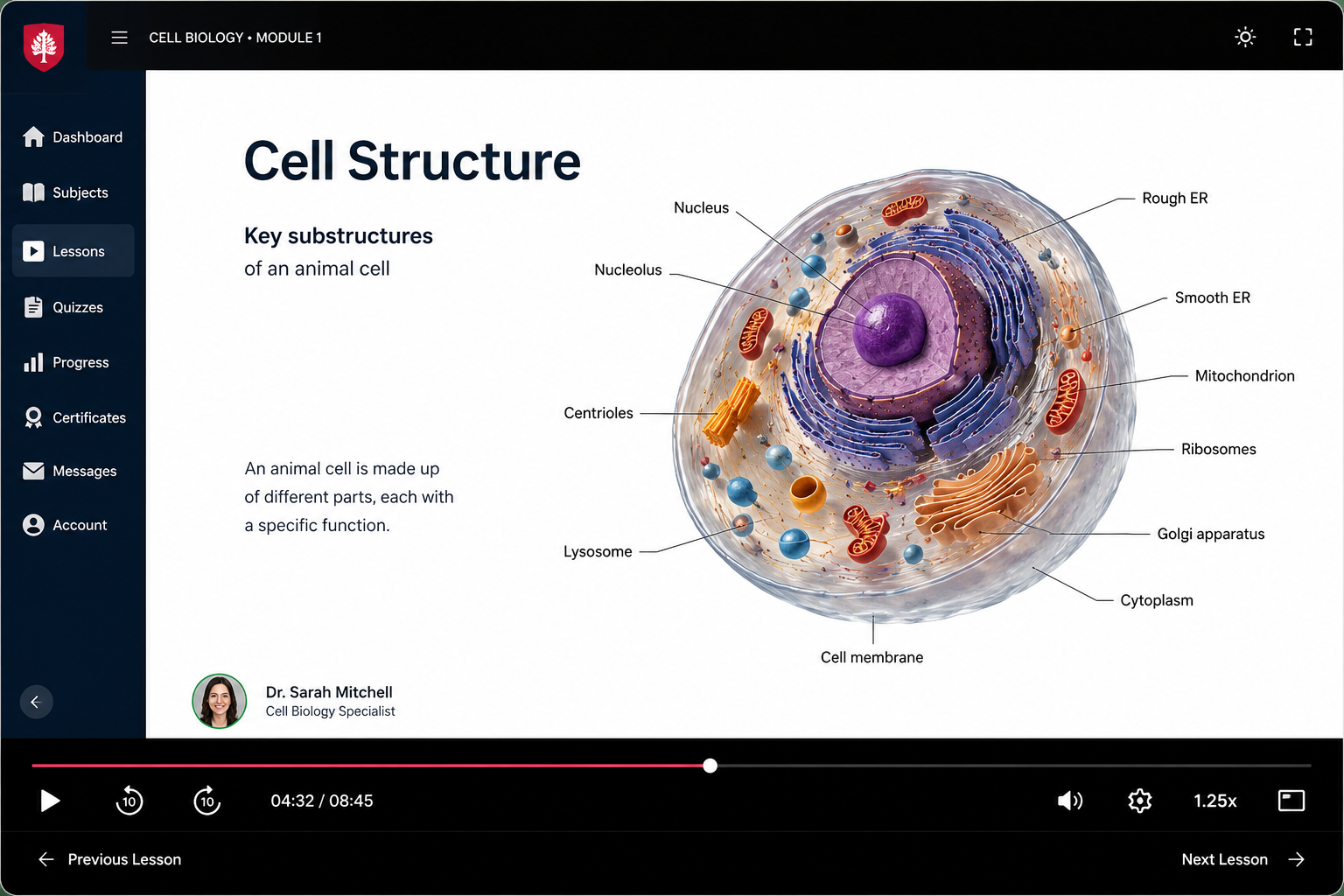Open the 1.25x playback speed selector
Screen dimensions: 1344x896
tap(1215, 801)
